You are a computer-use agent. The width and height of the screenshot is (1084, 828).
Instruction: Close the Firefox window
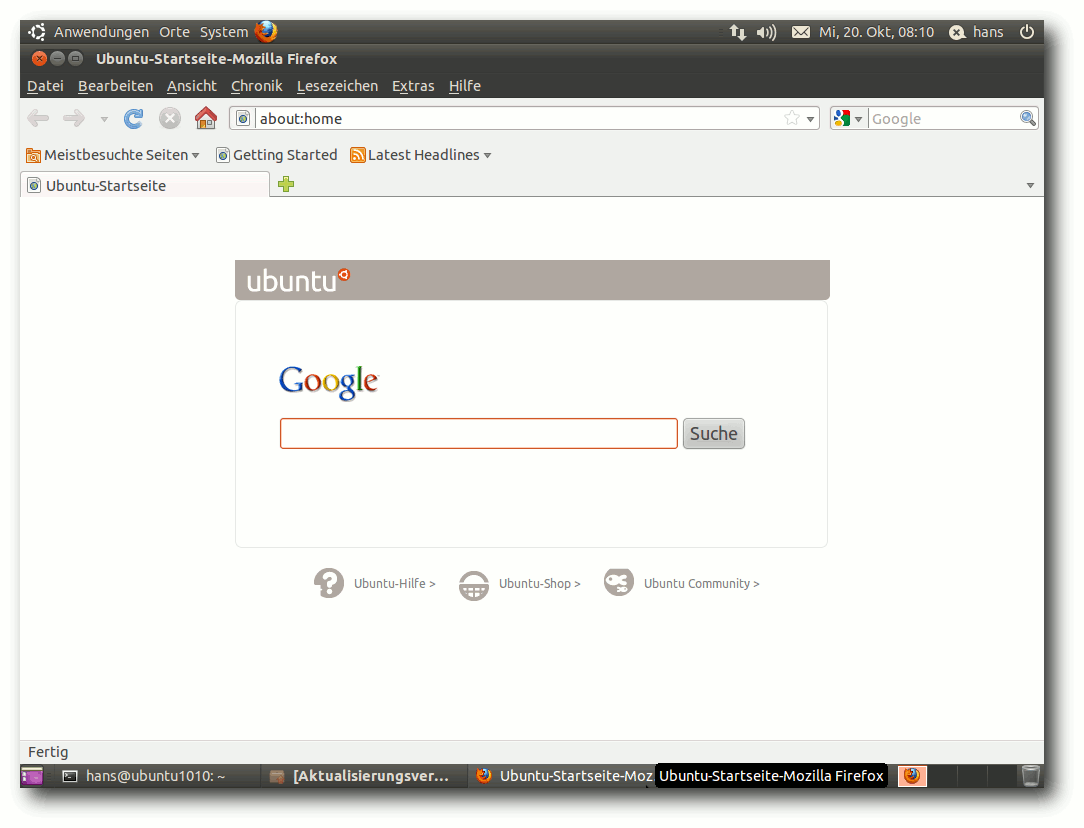pos(39,59)
